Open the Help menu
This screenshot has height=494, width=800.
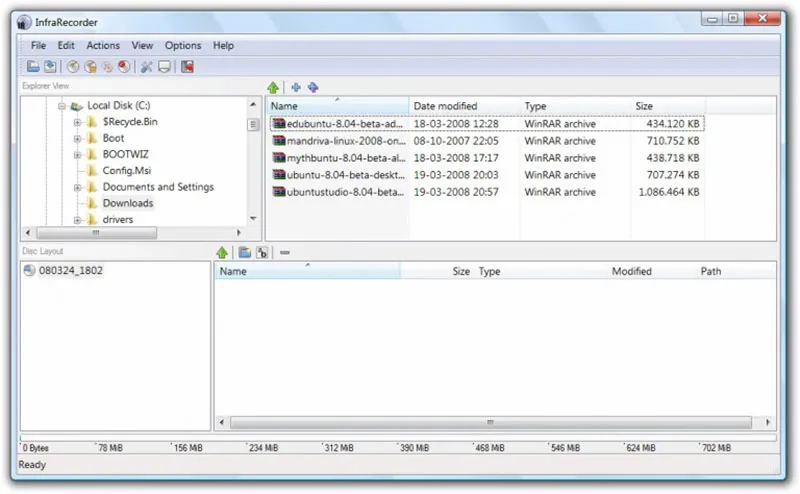coord(223,45)
